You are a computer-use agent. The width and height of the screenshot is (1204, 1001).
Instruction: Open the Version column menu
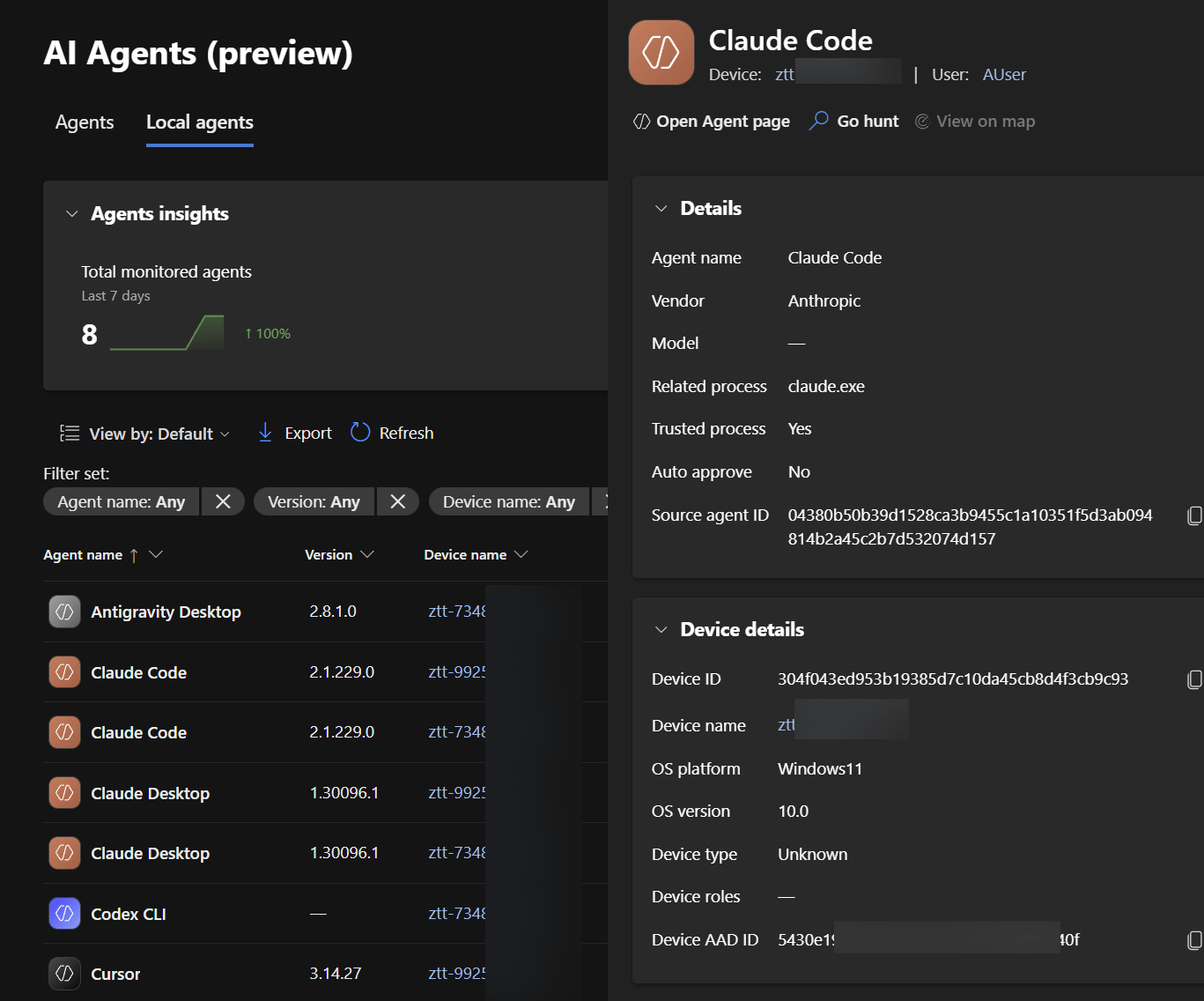(367, 554)
